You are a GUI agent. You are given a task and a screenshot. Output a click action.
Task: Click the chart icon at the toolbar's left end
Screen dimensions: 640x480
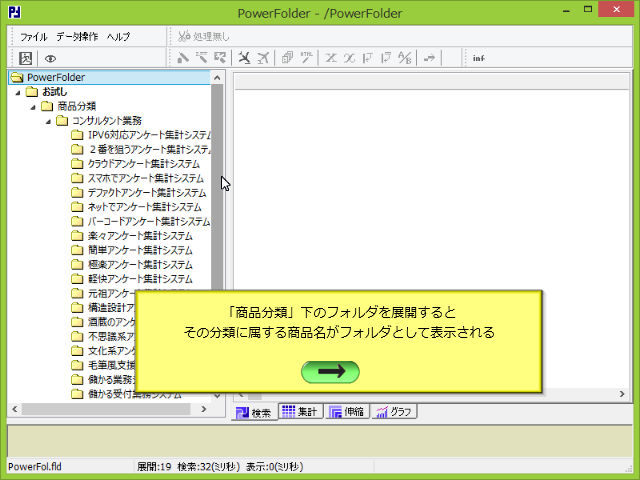[25, 58]
